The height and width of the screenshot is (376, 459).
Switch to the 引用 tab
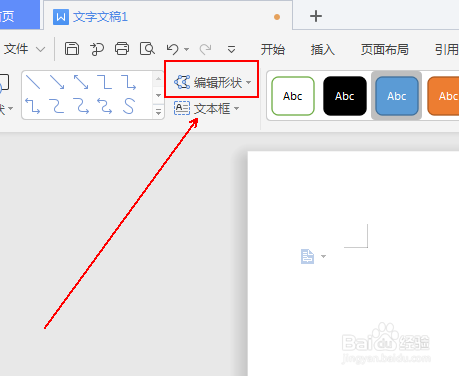447,50
